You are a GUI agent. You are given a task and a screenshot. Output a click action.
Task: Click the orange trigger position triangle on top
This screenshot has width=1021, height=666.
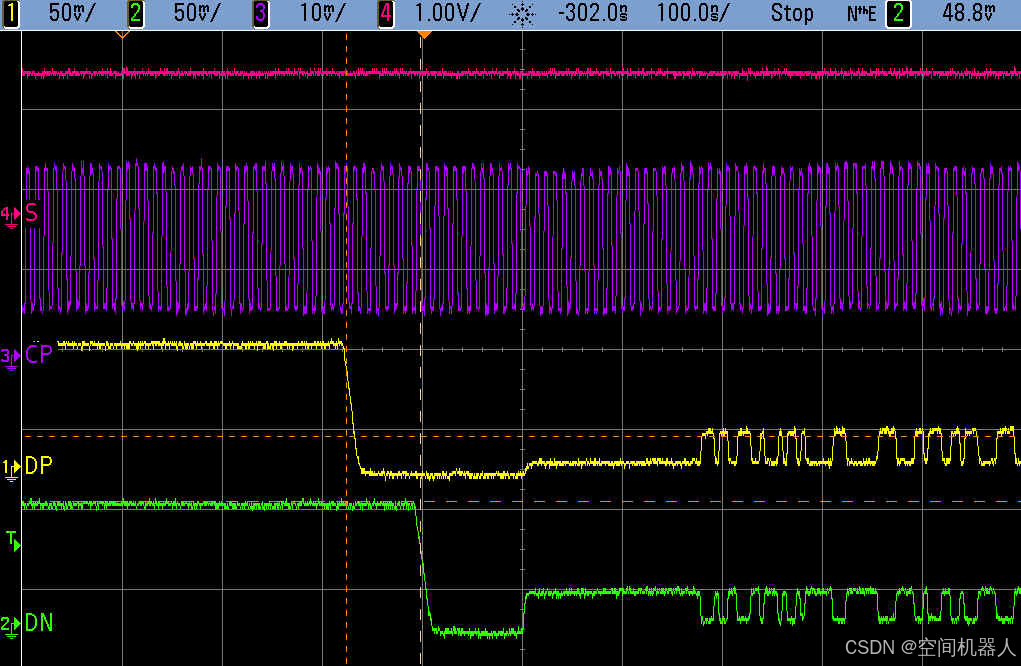(424, 33)
